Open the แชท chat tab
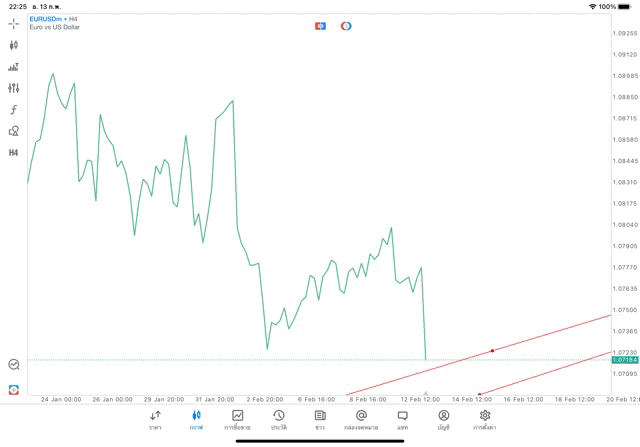 pos(402,420)
